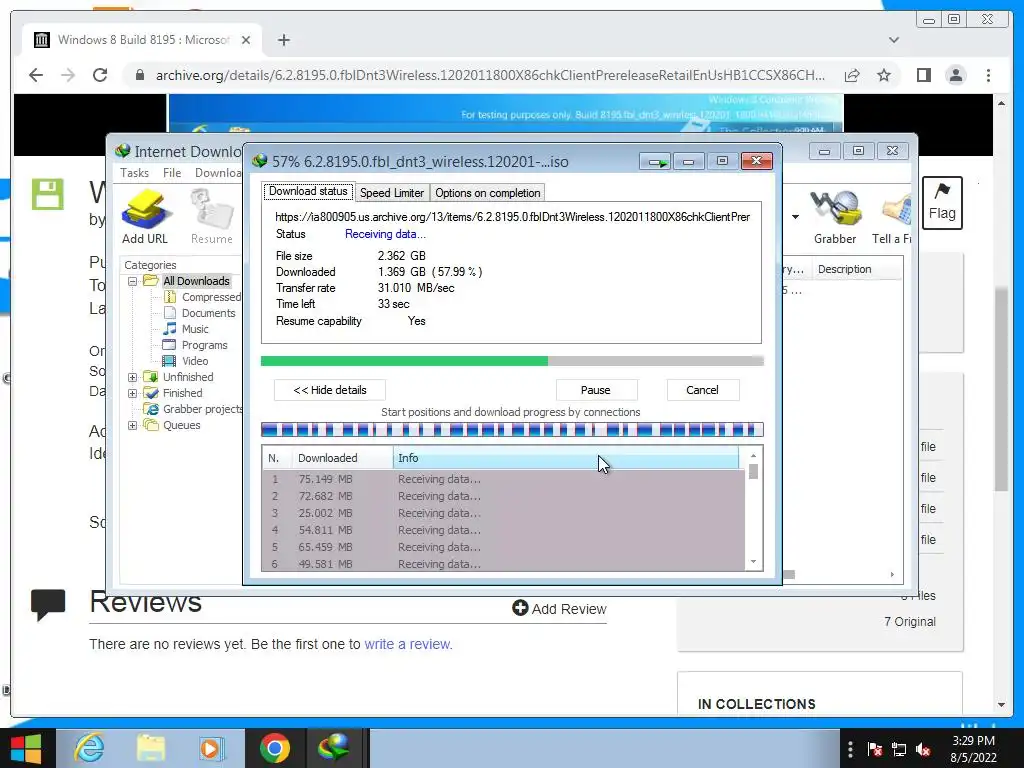Click the Flag button on archive.org page
The width and height of the screenshot is (1024, 768).
pyautogui.click(x=942, y=202)
